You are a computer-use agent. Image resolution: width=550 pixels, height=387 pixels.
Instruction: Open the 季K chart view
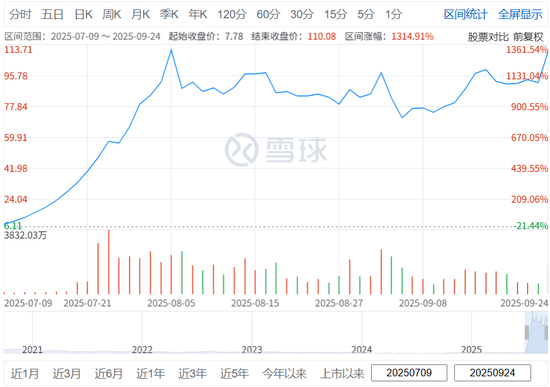[x=169, y=14]
